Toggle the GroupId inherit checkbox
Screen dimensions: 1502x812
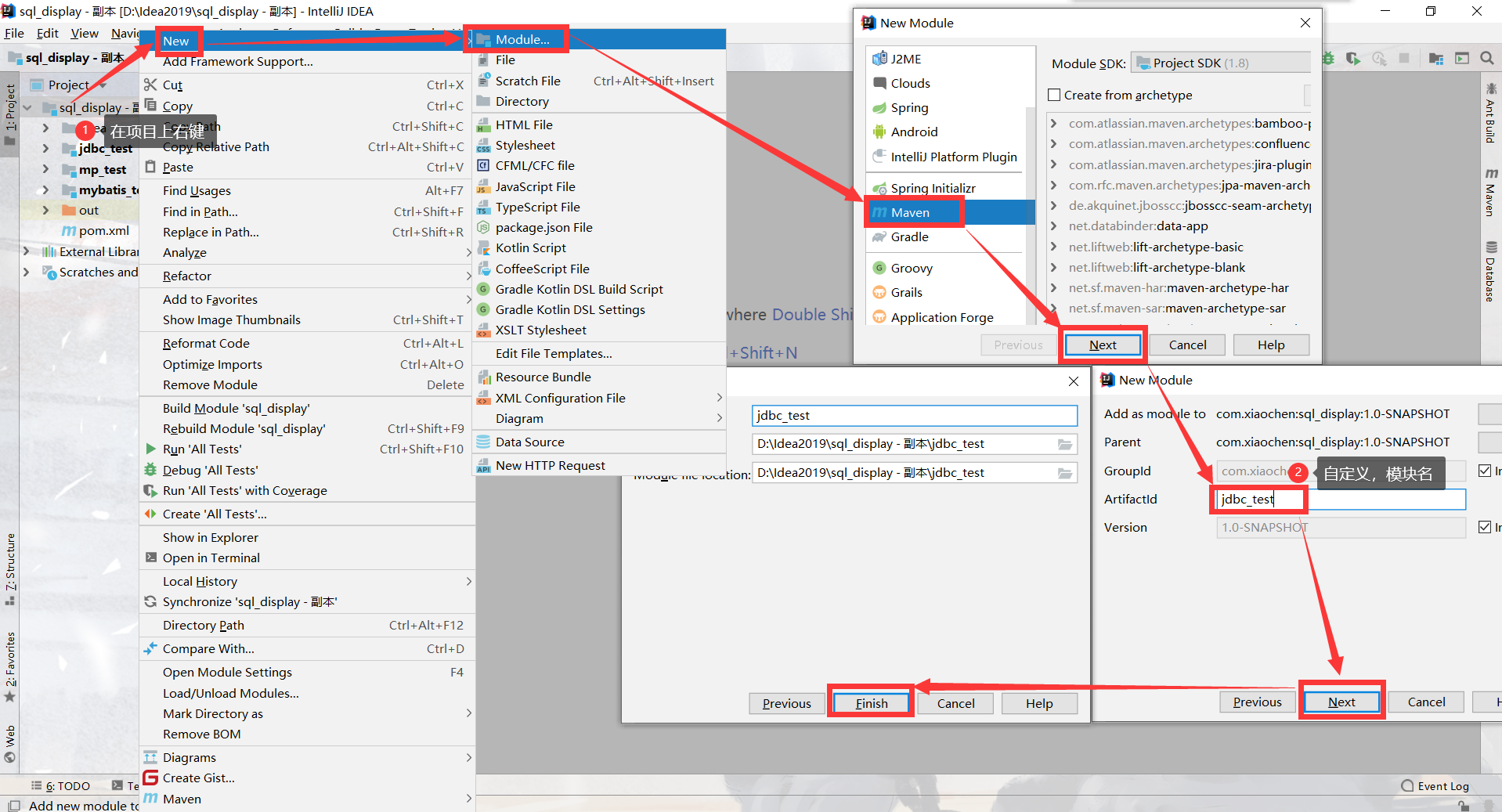tap(1485, 471)
